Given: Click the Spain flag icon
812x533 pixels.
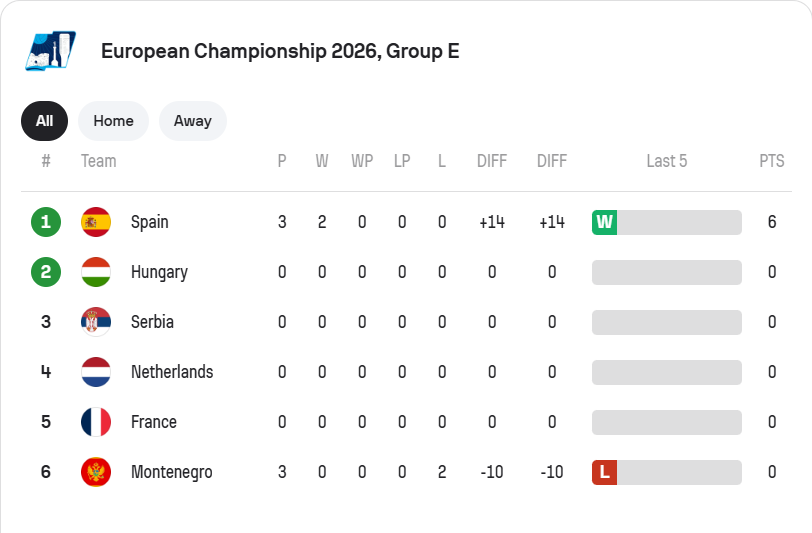Looking at the screenshot, I should (96, 222).
